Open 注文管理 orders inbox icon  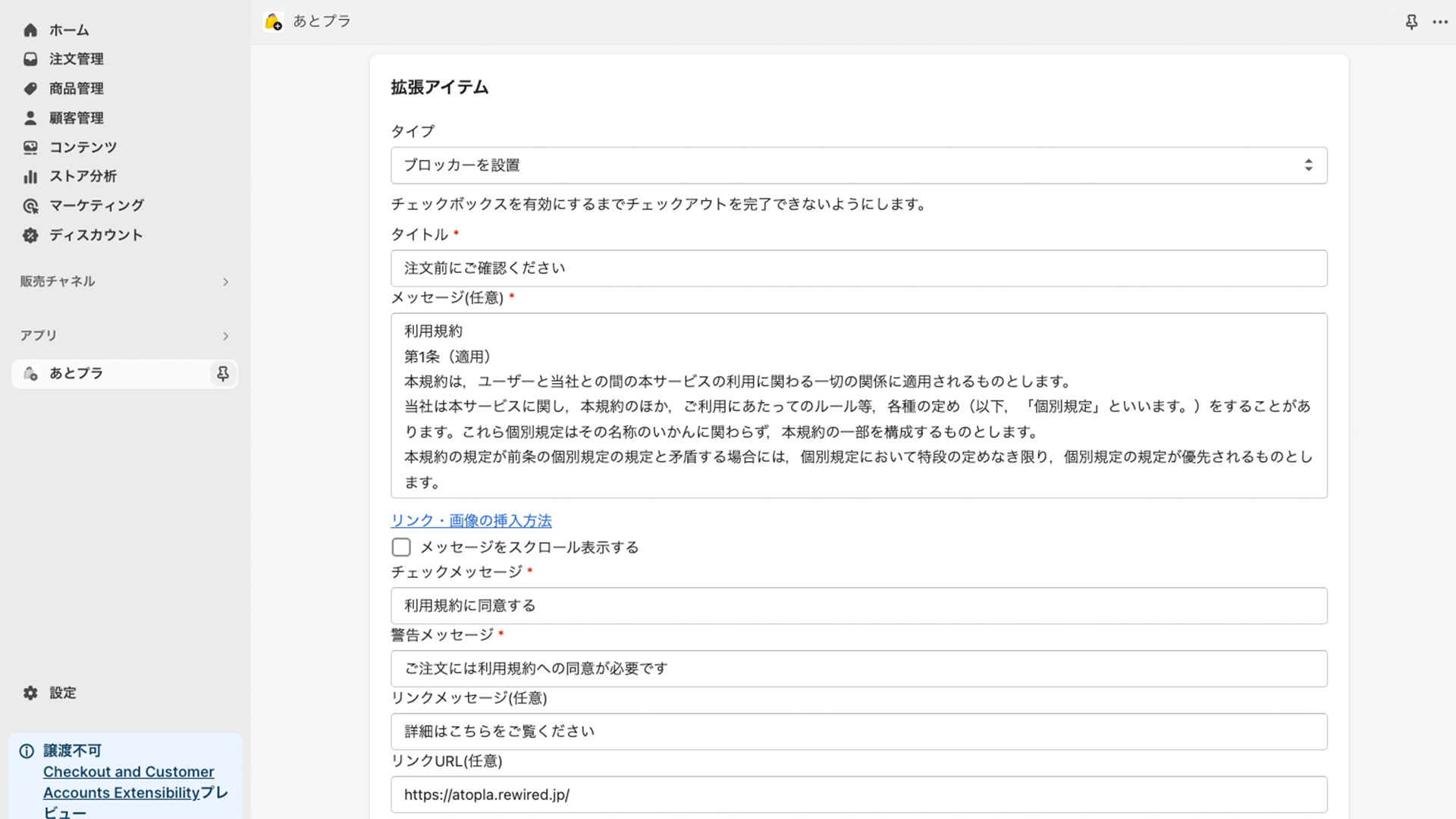30,59
